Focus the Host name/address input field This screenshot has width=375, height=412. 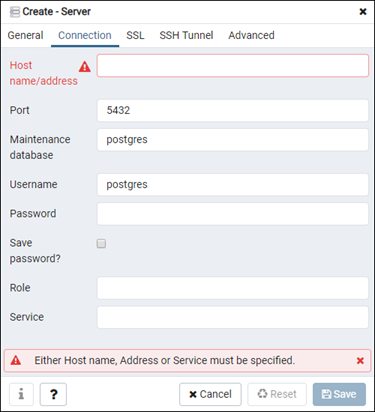tap(233, 66)
